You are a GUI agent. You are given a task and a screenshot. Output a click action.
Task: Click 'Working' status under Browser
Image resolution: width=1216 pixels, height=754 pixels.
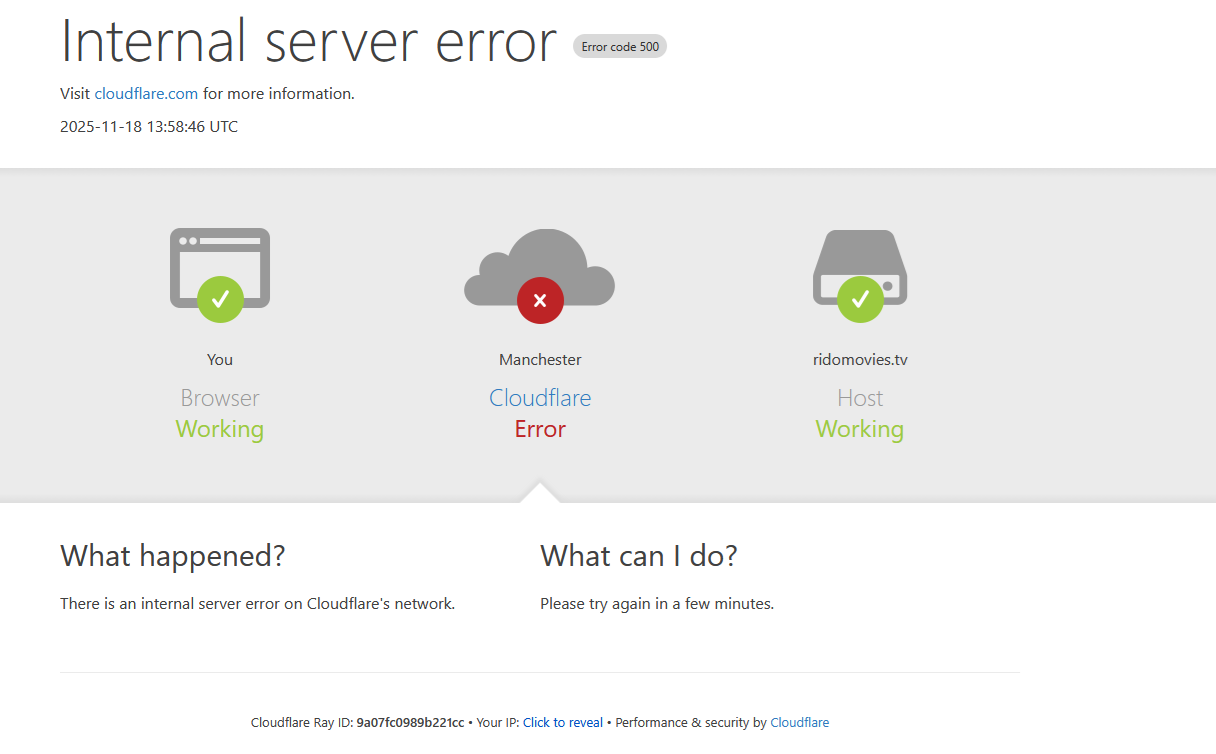220,429
